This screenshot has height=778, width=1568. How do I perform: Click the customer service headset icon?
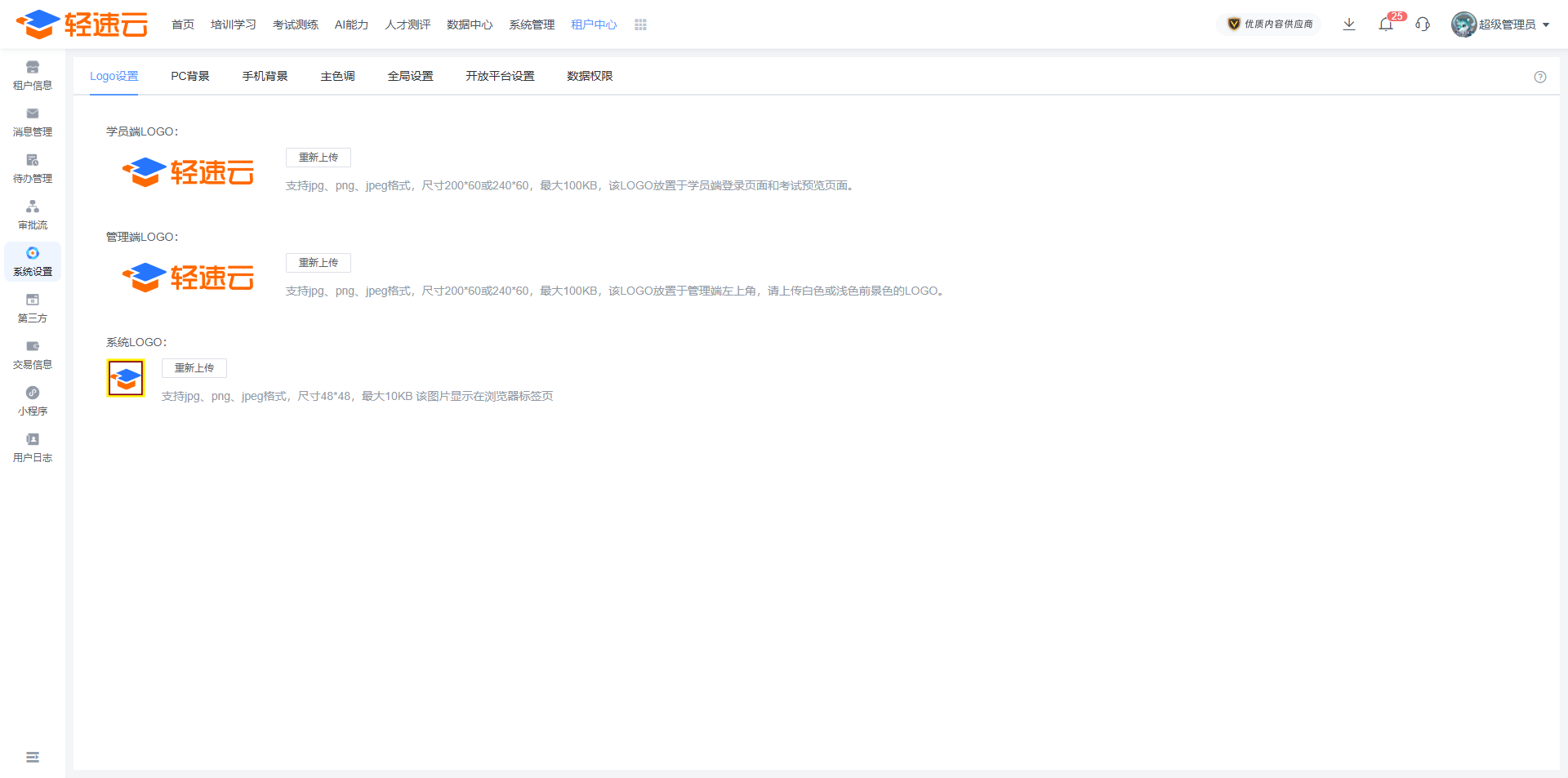1423,24
